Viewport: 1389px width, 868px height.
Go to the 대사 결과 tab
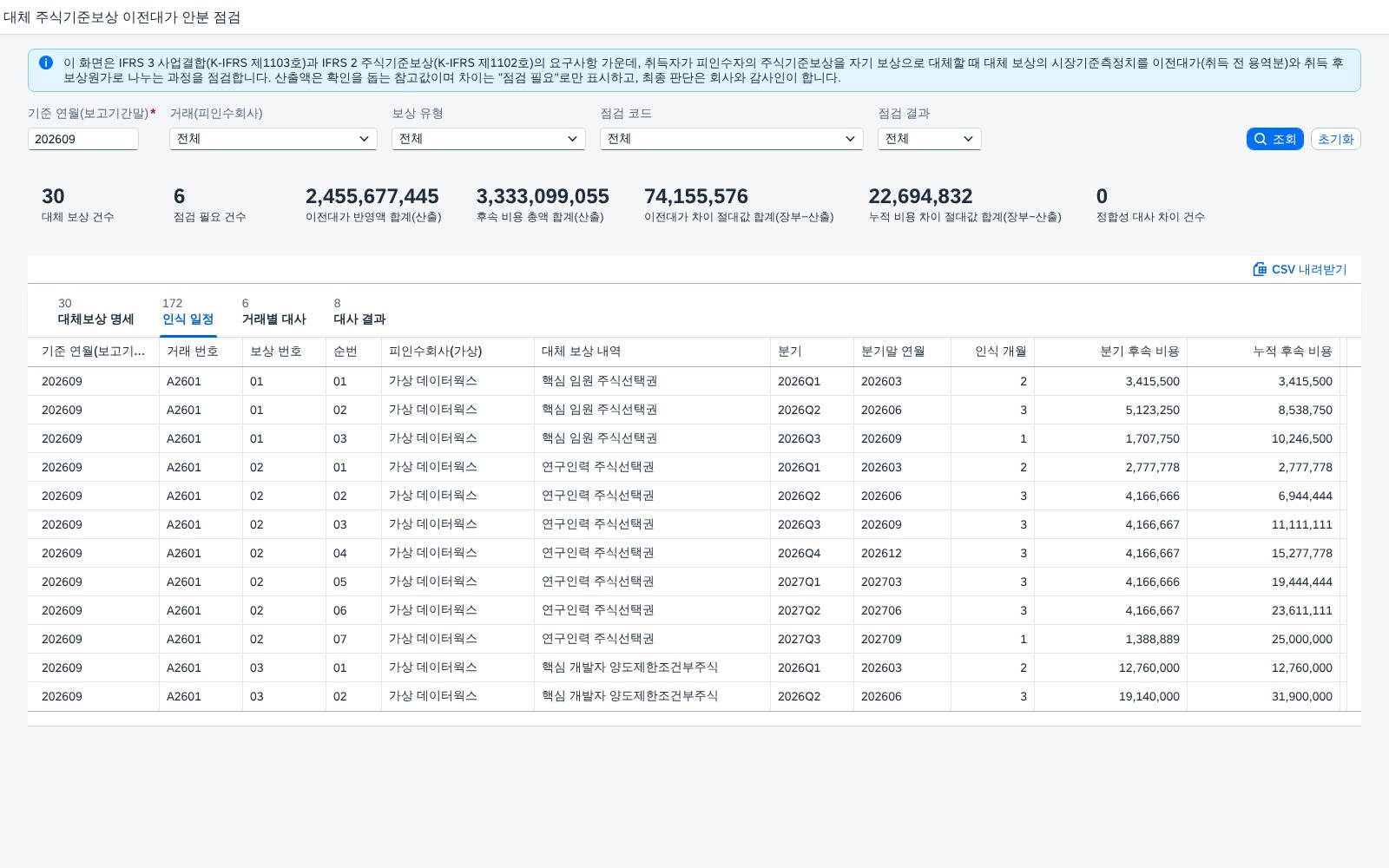[359, 312]
